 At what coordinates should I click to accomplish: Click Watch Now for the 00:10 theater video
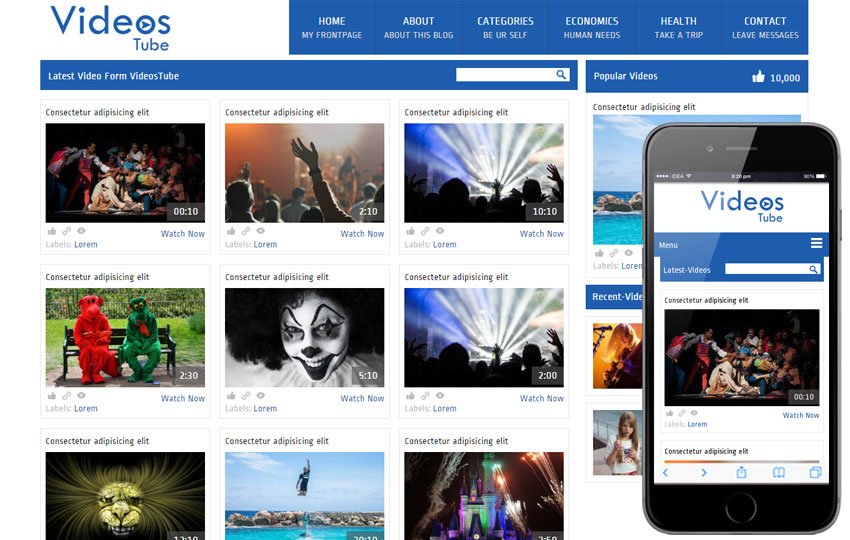click(183, 234)
